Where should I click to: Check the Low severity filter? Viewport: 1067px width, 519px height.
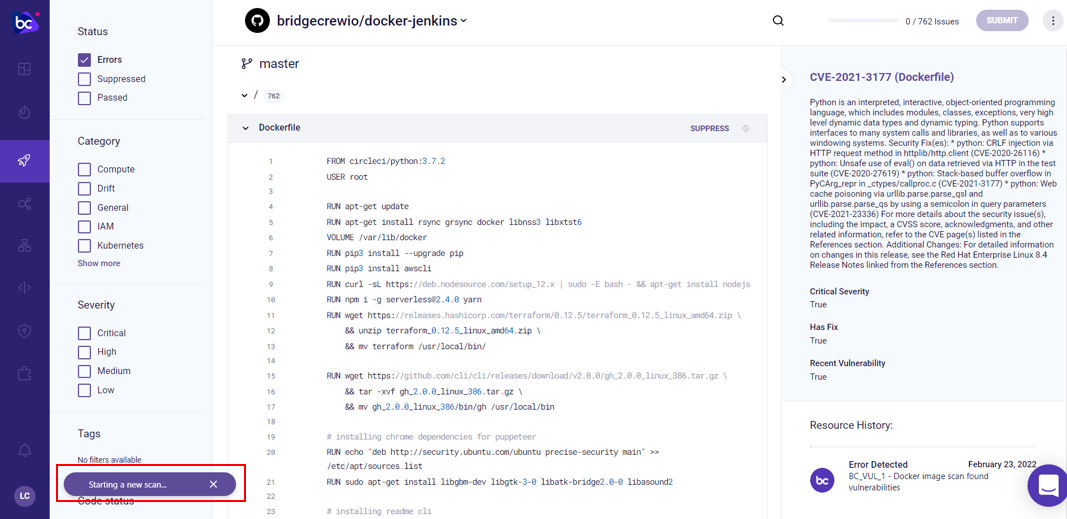[84, 390]
